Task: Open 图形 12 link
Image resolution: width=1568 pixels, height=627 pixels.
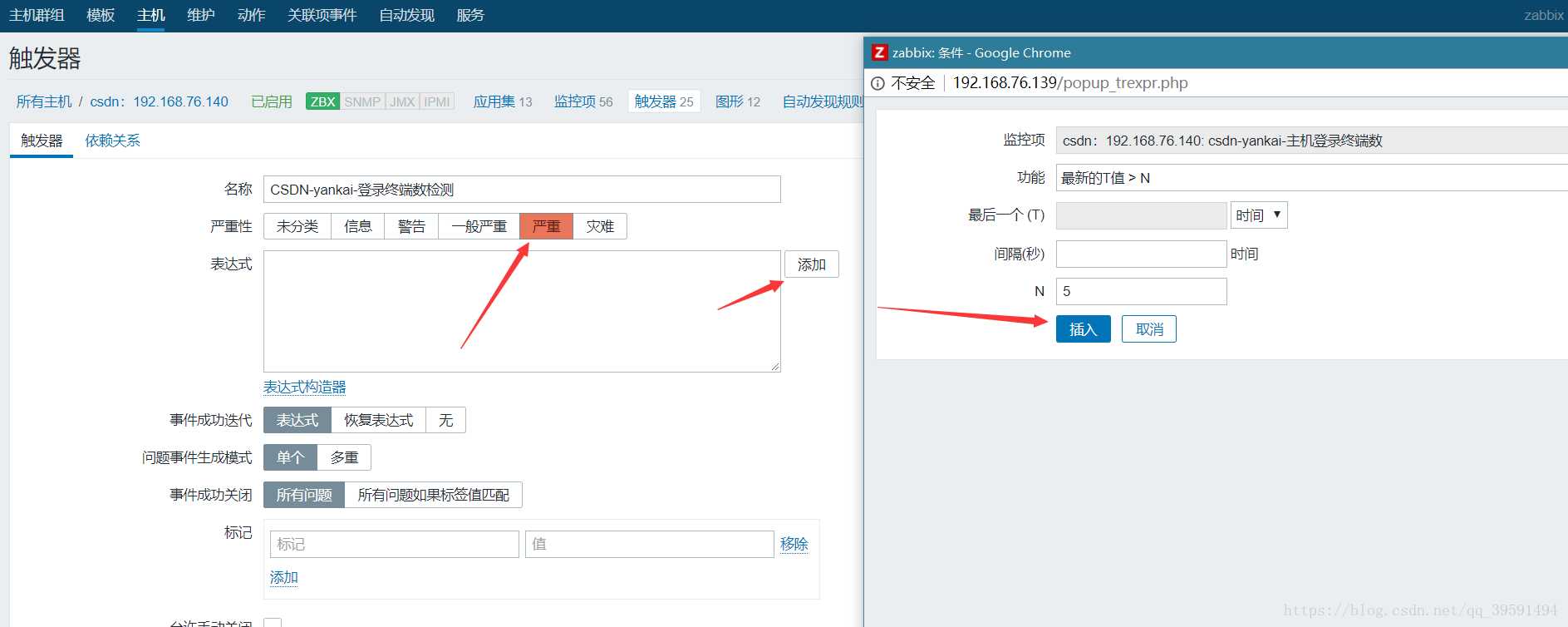Action: 738,101
